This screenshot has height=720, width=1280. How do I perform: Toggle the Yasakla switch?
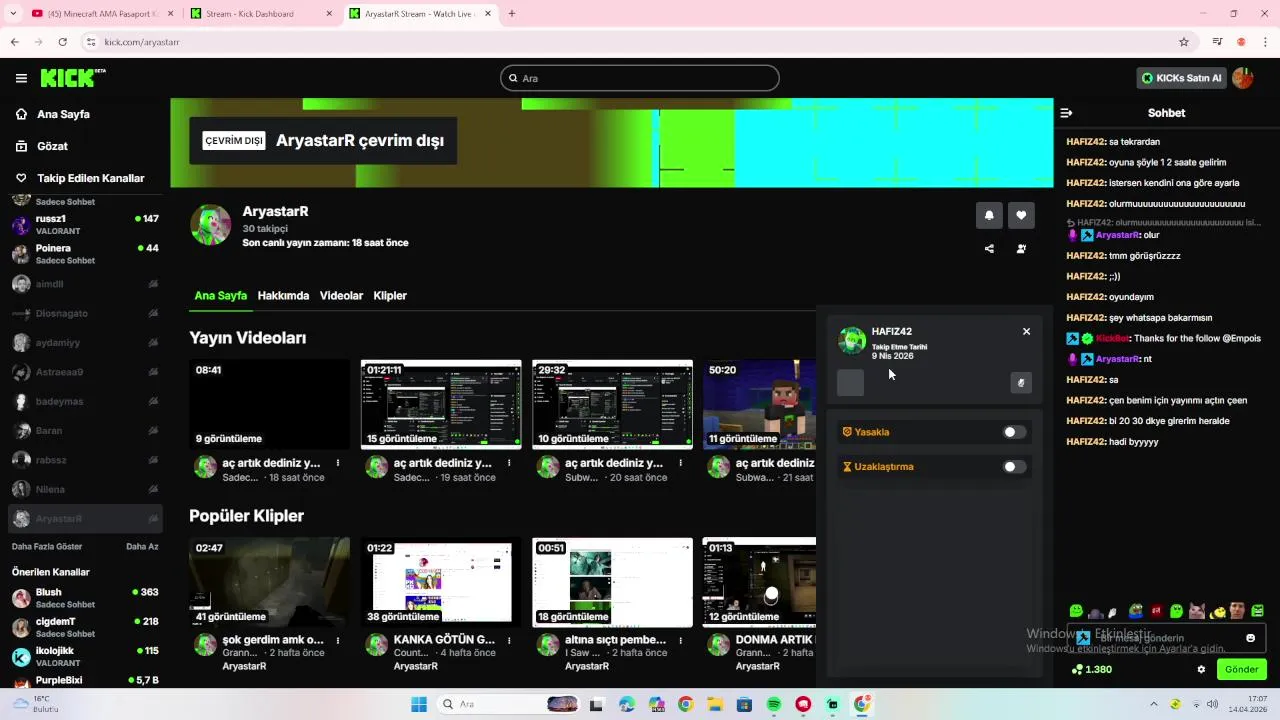pos(1014,432)
